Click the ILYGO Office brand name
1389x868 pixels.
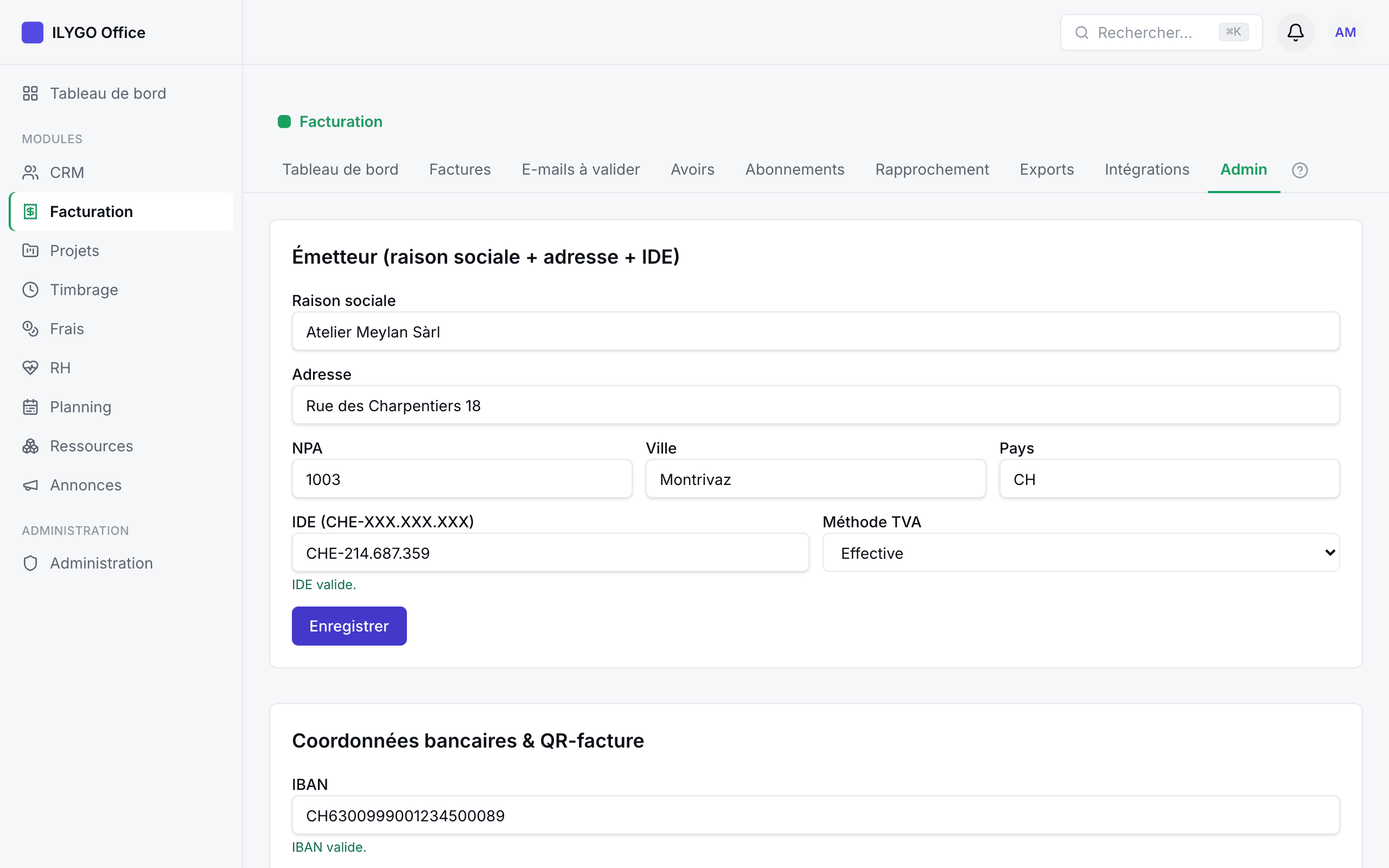point(99,33)
